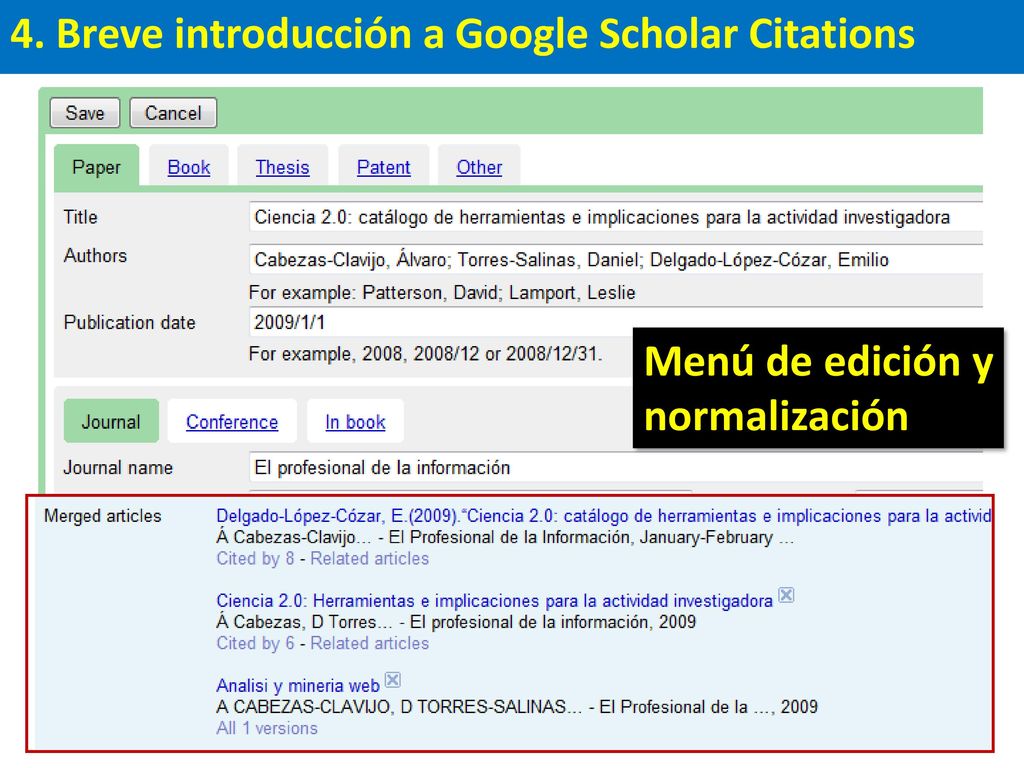Screen dimensions: 1024x768
Task: Edit the Title input field
Action: (615, 217)
